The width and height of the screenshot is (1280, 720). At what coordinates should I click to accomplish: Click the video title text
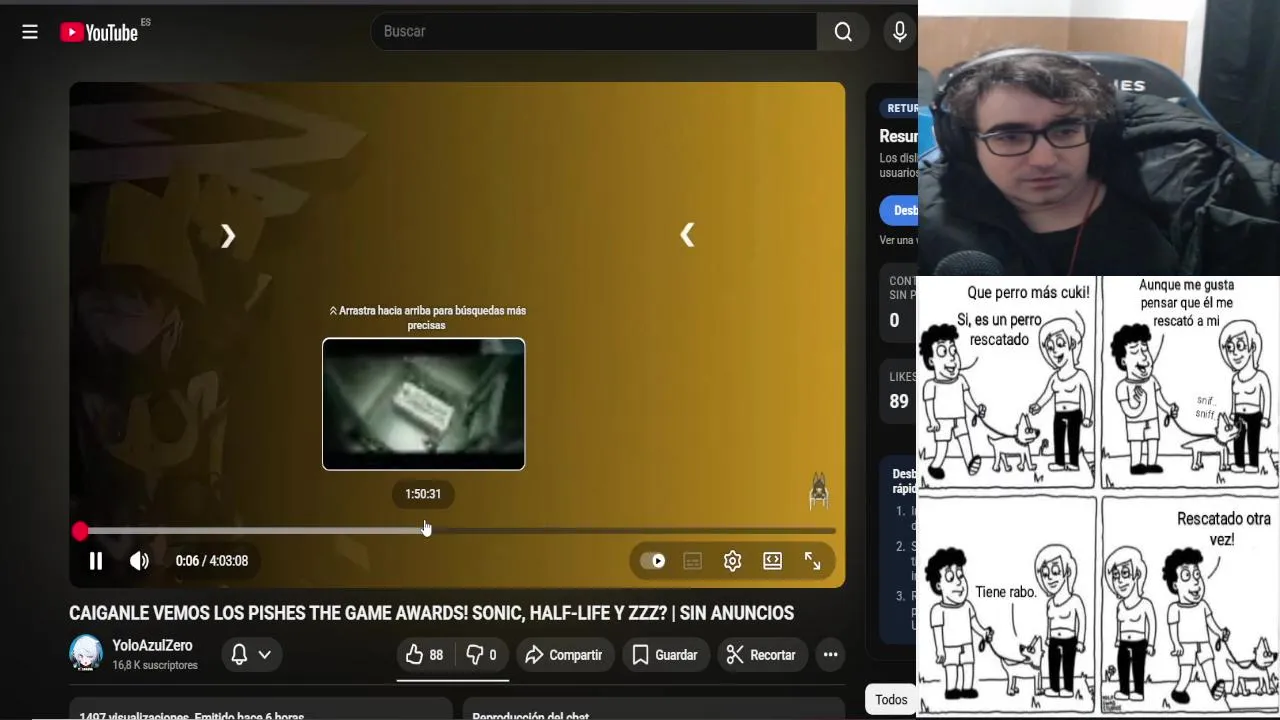click(431, 613)
